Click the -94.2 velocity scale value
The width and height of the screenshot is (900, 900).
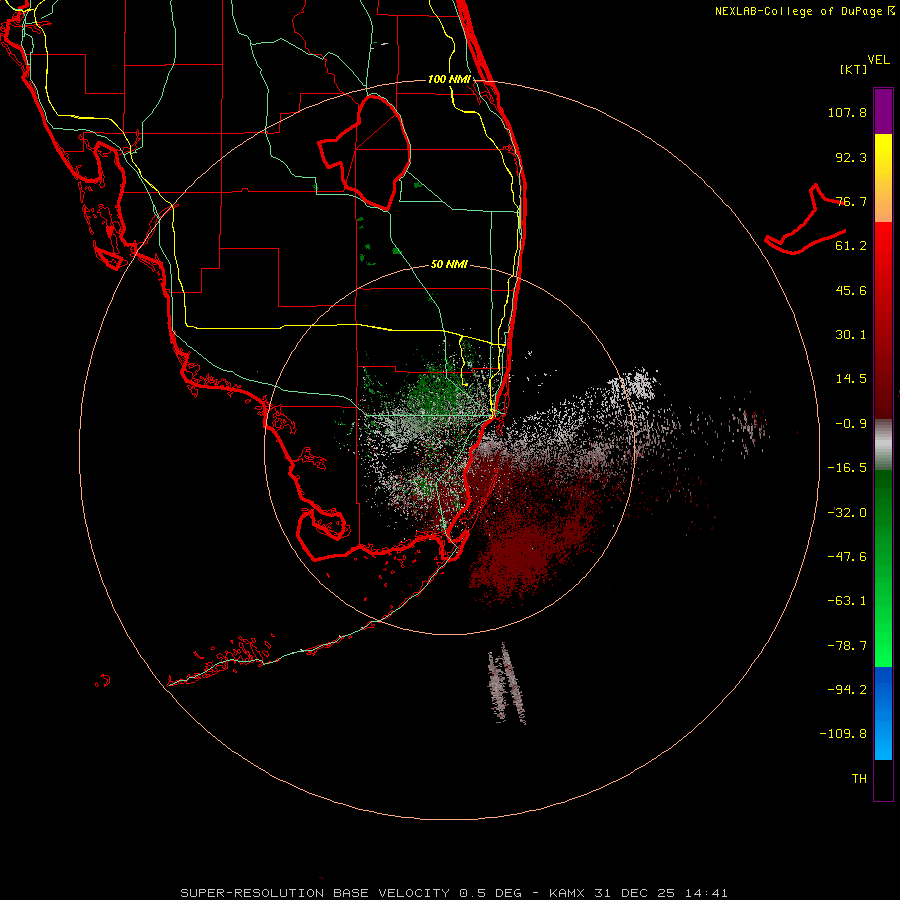point(847,690)
